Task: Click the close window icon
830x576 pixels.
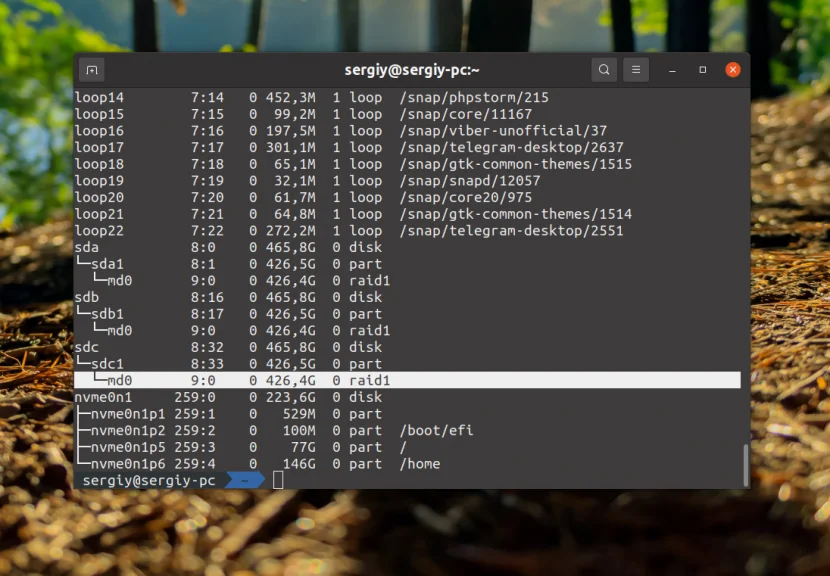Action: tap(733, 69)
